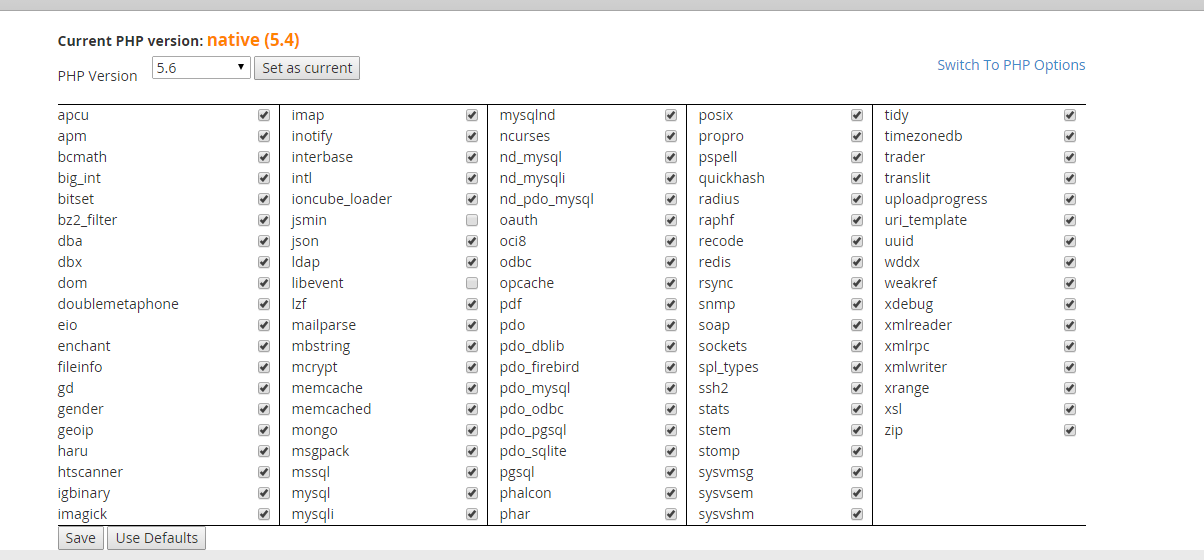1204x560 pixels.
Task: Uncheck the ioncube_loader checkbox
Action: point(472,199)
